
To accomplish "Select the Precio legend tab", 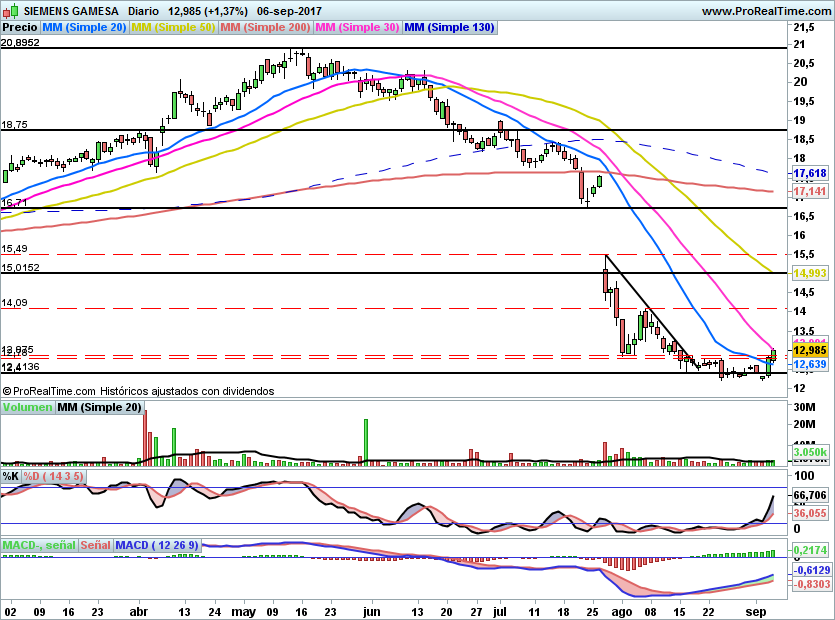I will click(x=20, y=27).
